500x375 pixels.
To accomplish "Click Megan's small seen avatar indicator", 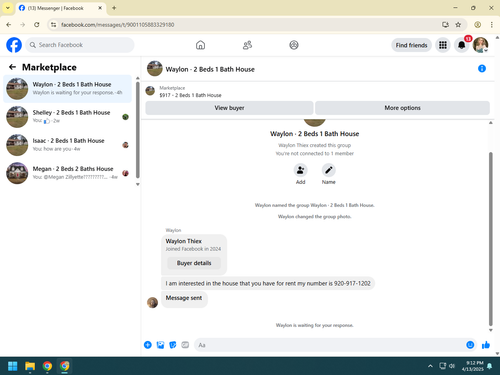I will tap(125, 173).
